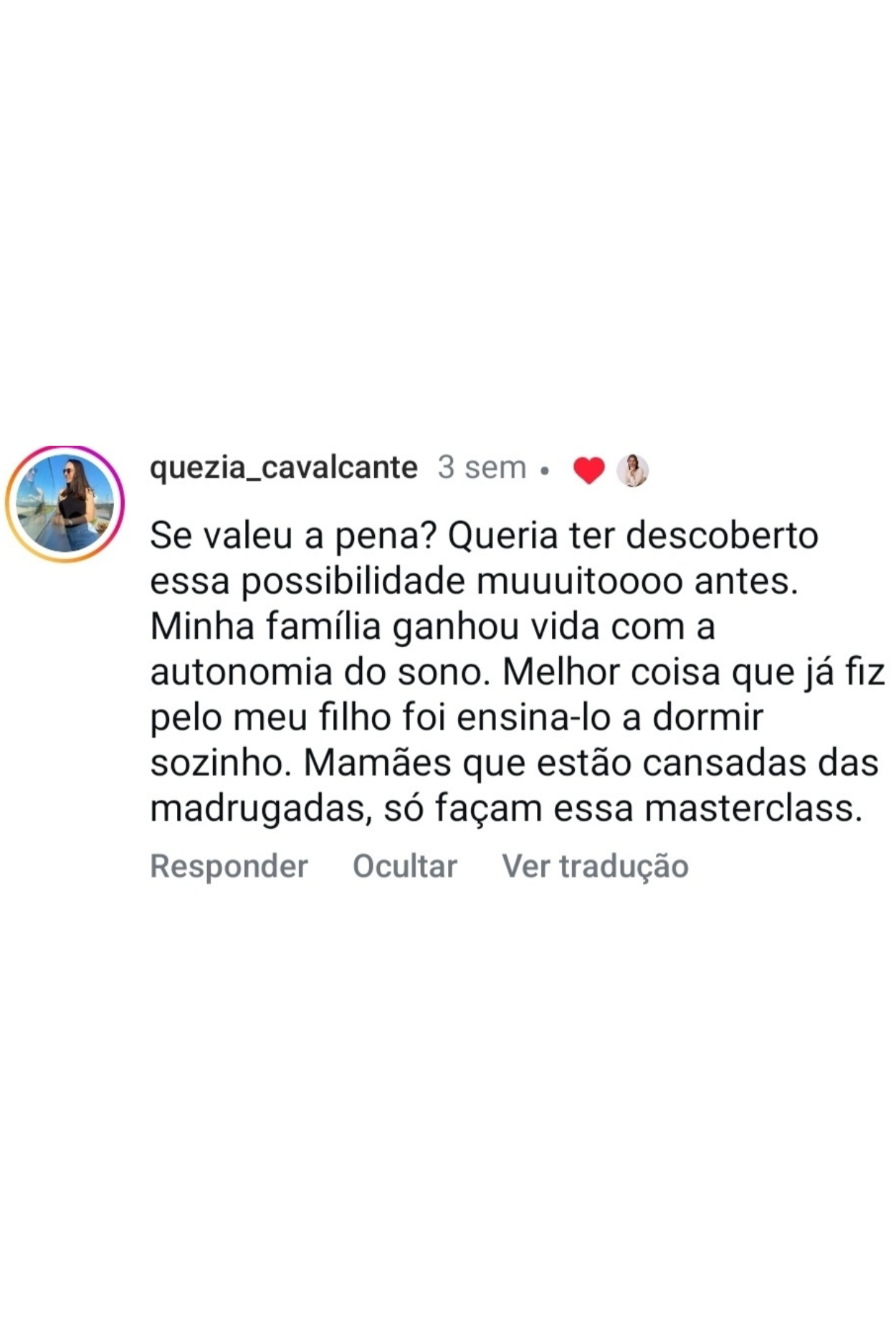Click the Responder button
This screenshot has width=896, height=1344.
click(229, 866)
